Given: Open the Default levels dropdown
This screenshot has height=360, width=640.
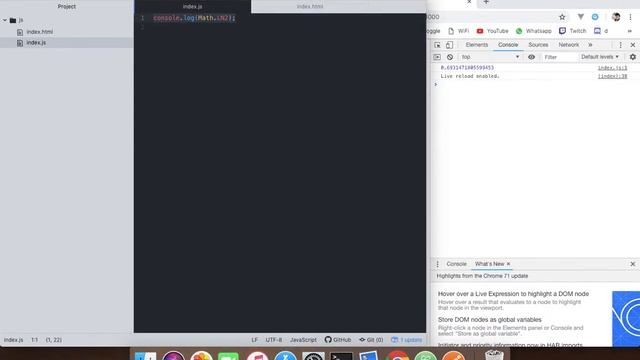Looking at the screenshot, I should [x=600, y=57].
